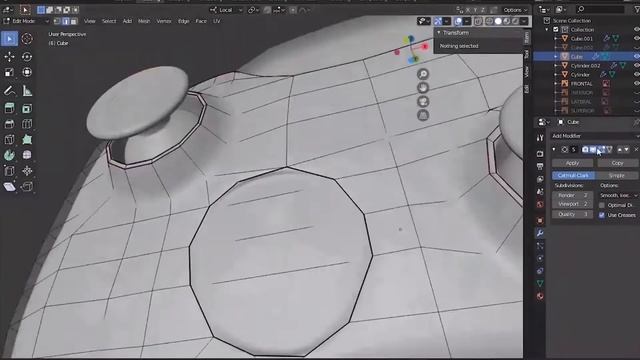Collapse the Collection tree node

coord(547,29)
